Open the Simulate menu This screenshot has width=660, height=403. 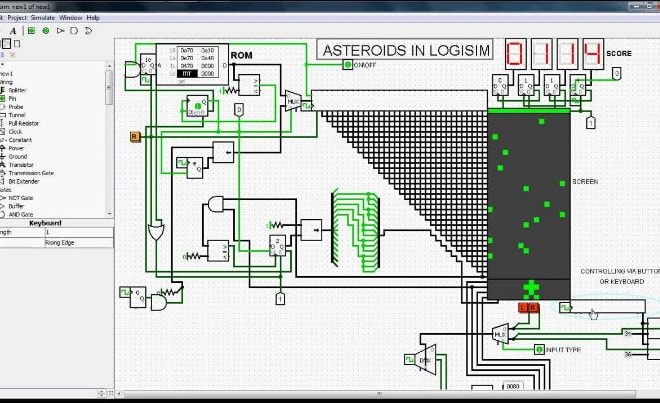pos(43,18)
